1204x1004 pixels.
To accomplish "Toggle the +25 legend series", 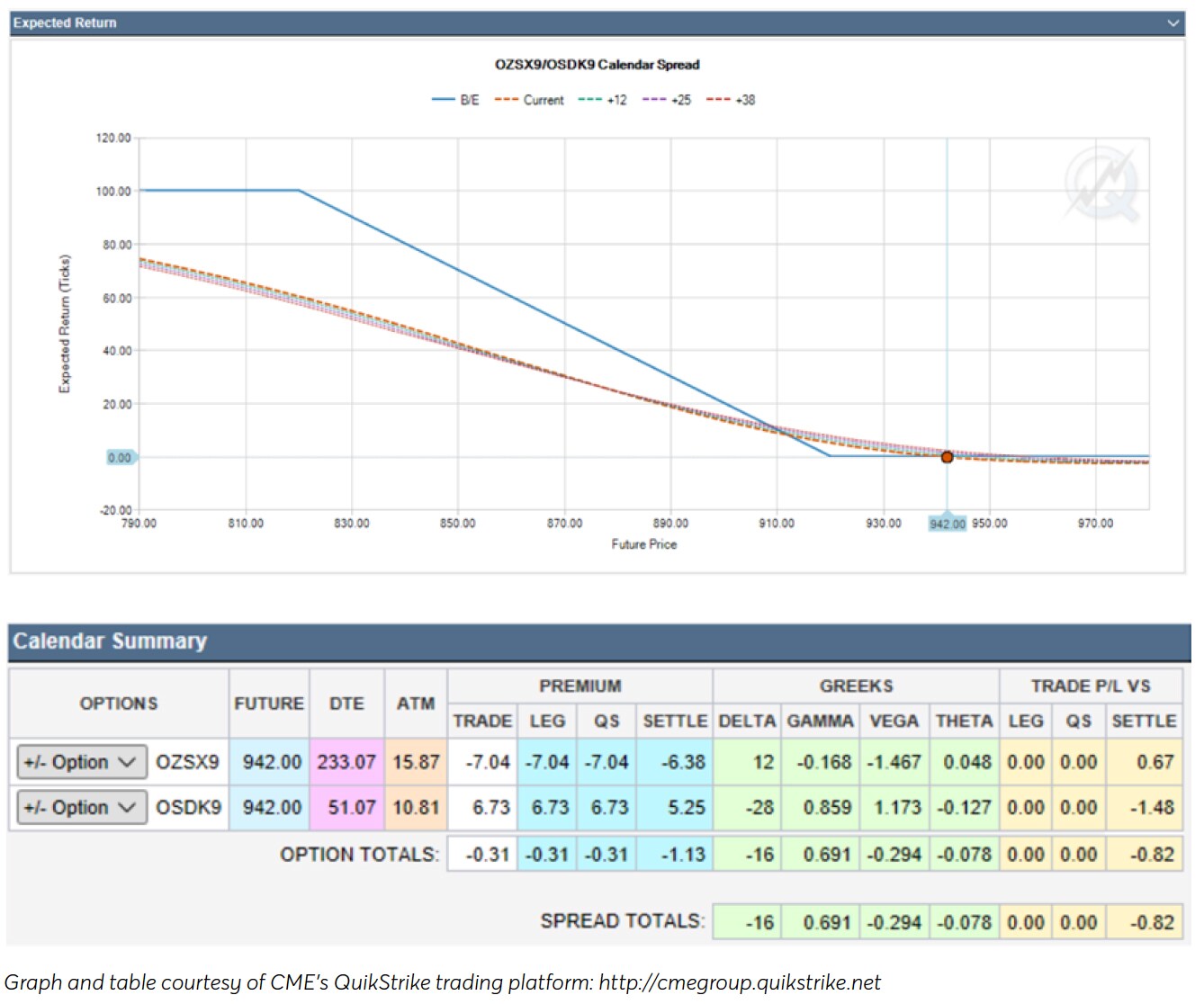I will (668, 100).
